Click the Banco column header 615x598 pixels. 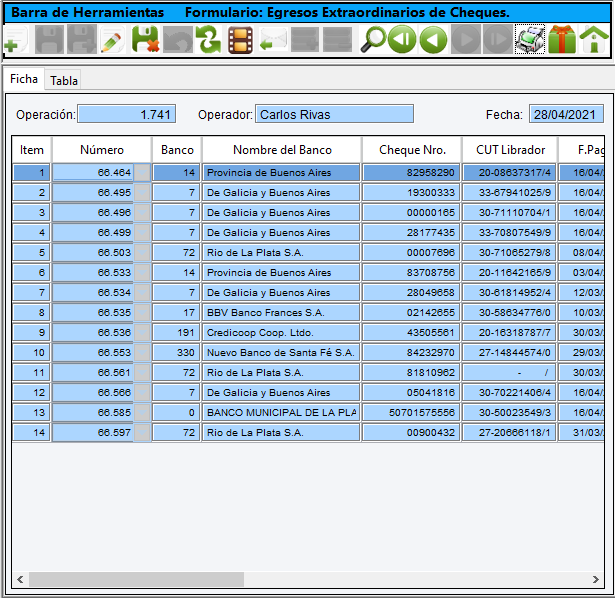pyautogui.click(x=177, y=150)
